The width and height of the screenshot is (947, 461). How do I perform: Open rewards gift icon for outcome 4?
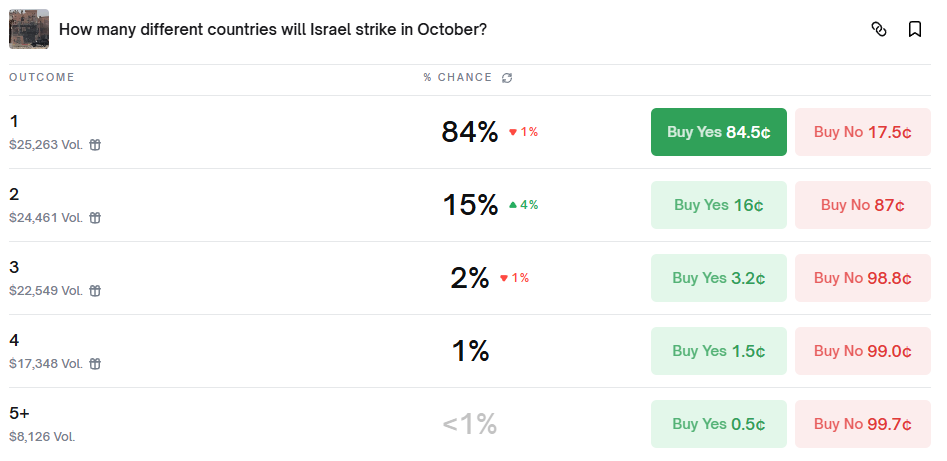coord(95,364)
